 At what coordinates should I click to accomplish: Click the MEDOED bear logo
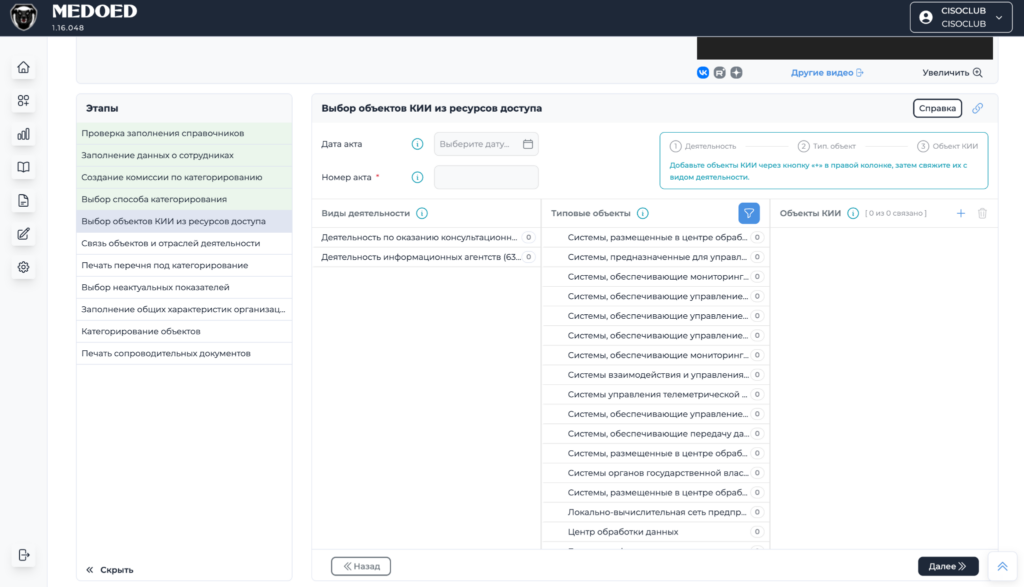pos(24,18)
